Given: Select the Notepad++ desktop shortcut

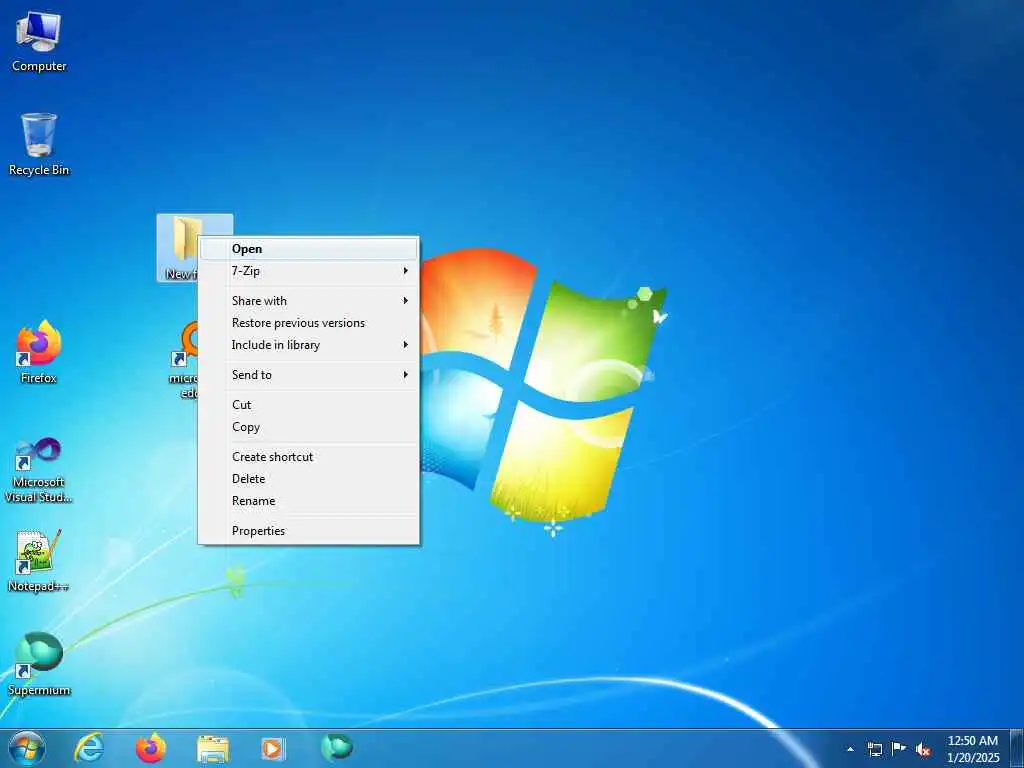Looking at the screenshot, I should (x=38, y=560).
